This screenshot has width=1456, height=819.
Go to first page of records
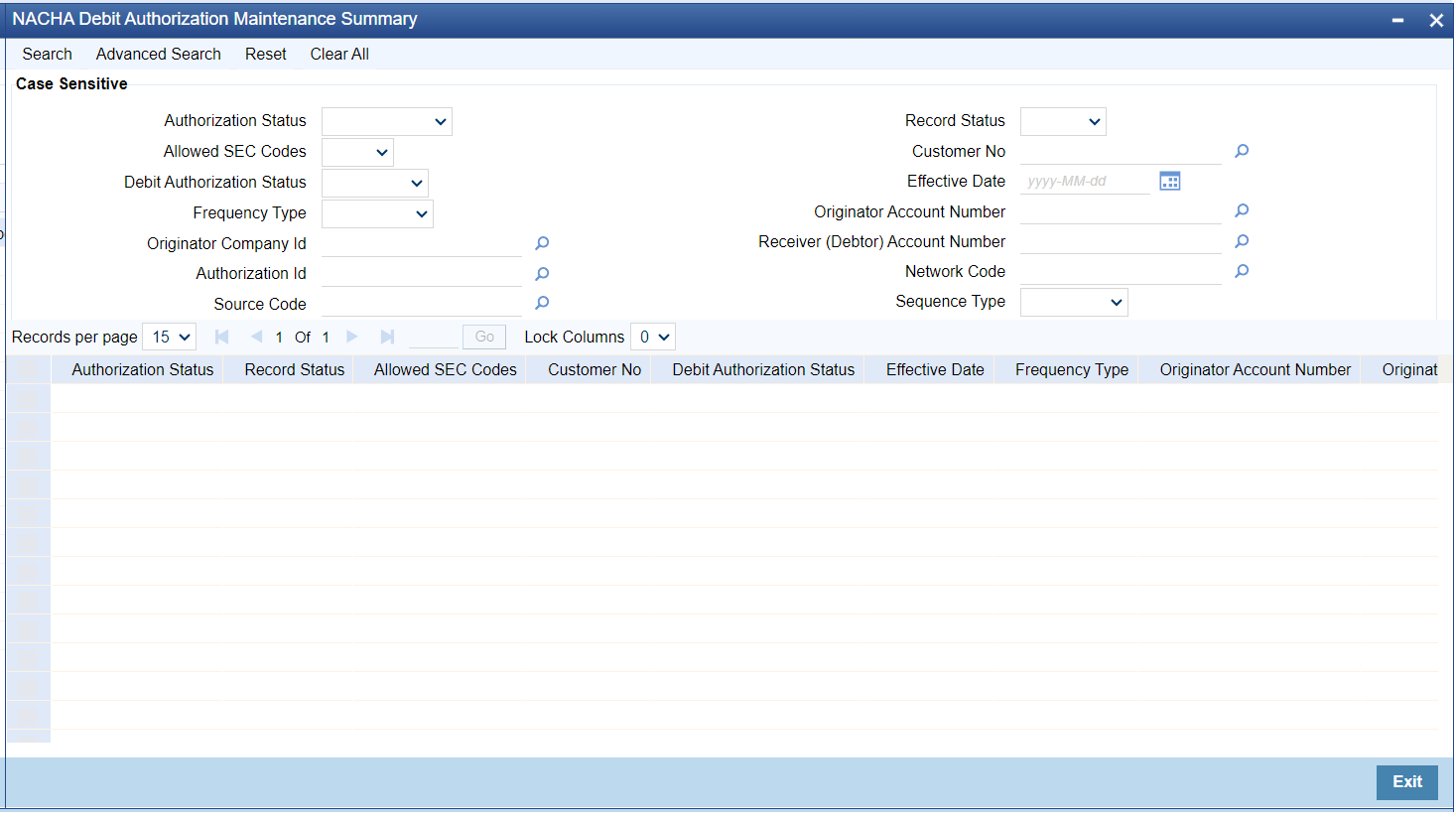point(222,337)
